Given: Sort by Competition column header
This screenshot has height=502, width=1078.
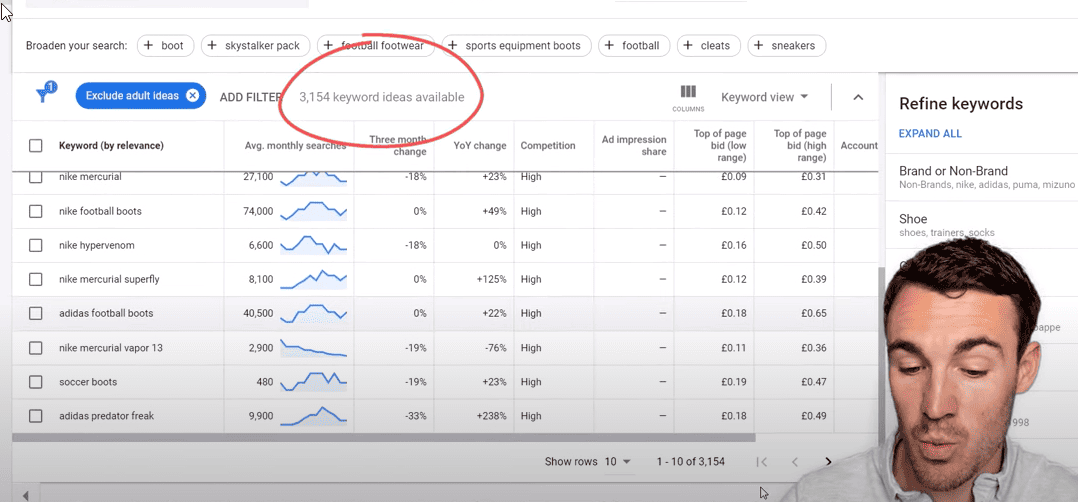Looking at the screenshot, I should click(548, 146).
